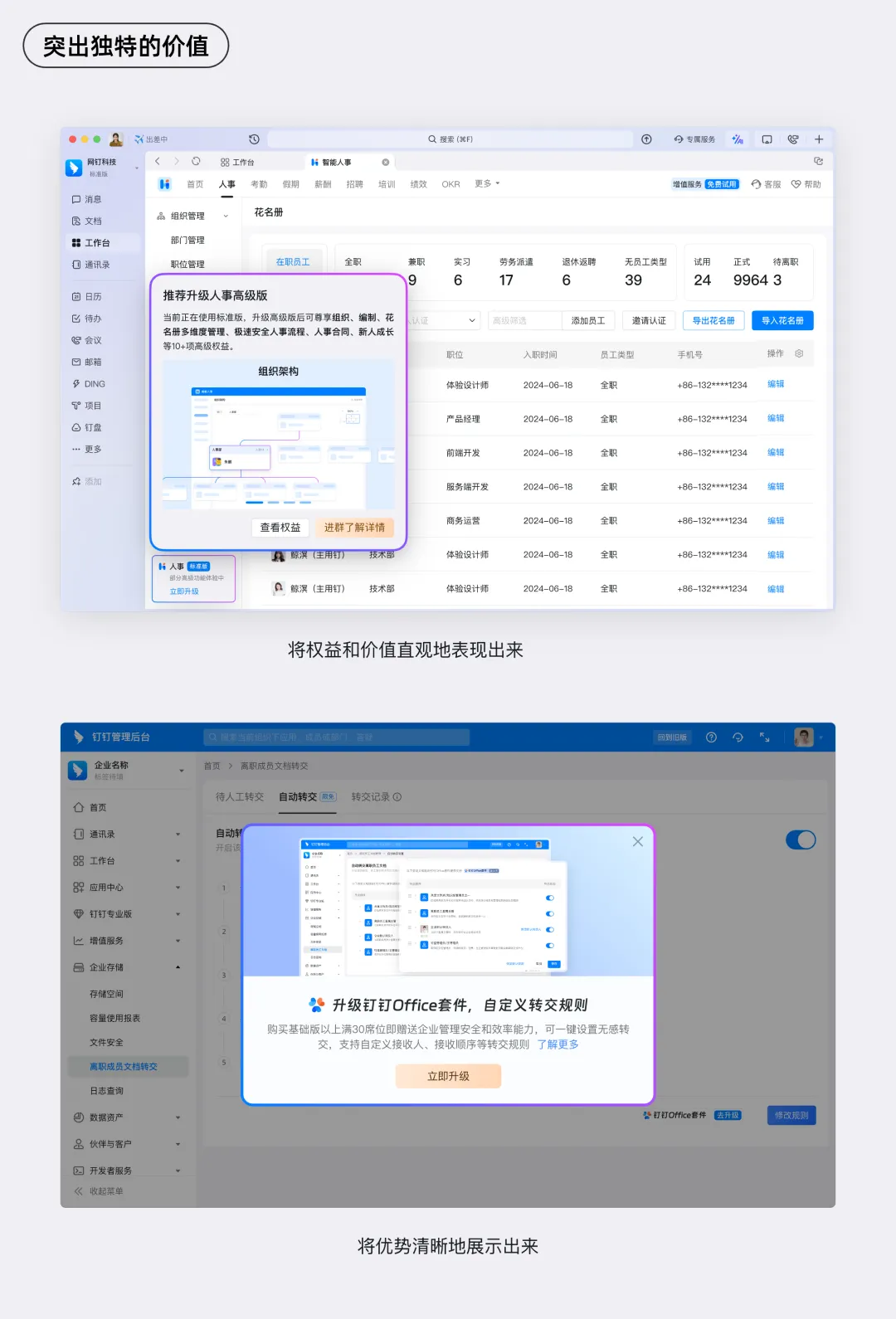The height and width of the screenshot is (1319, 896).
Task: Switch to the 待人工转交 tab
Action: pos(240,796)
